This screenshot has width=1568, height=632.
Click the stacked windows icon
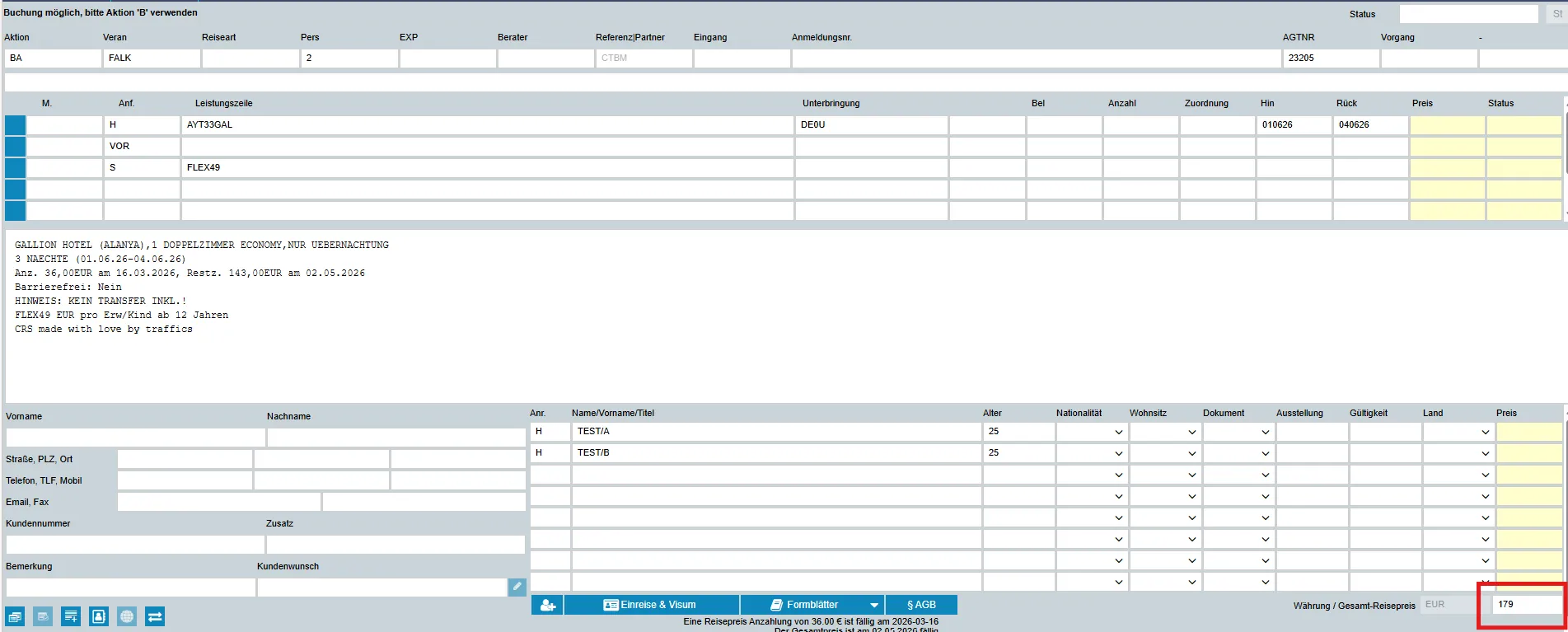tap(15, 616)
